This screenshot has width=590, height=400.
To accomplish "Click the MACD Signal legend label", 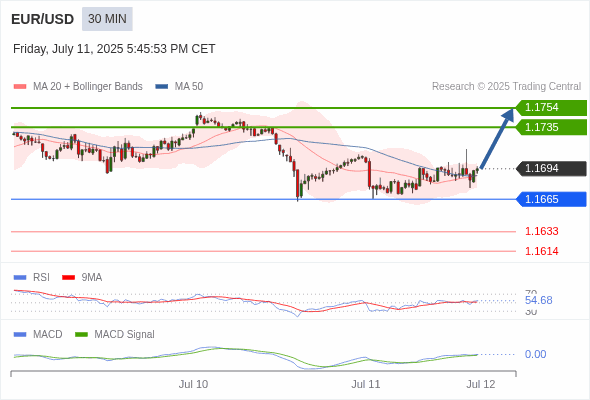I will tap(125, 334).
